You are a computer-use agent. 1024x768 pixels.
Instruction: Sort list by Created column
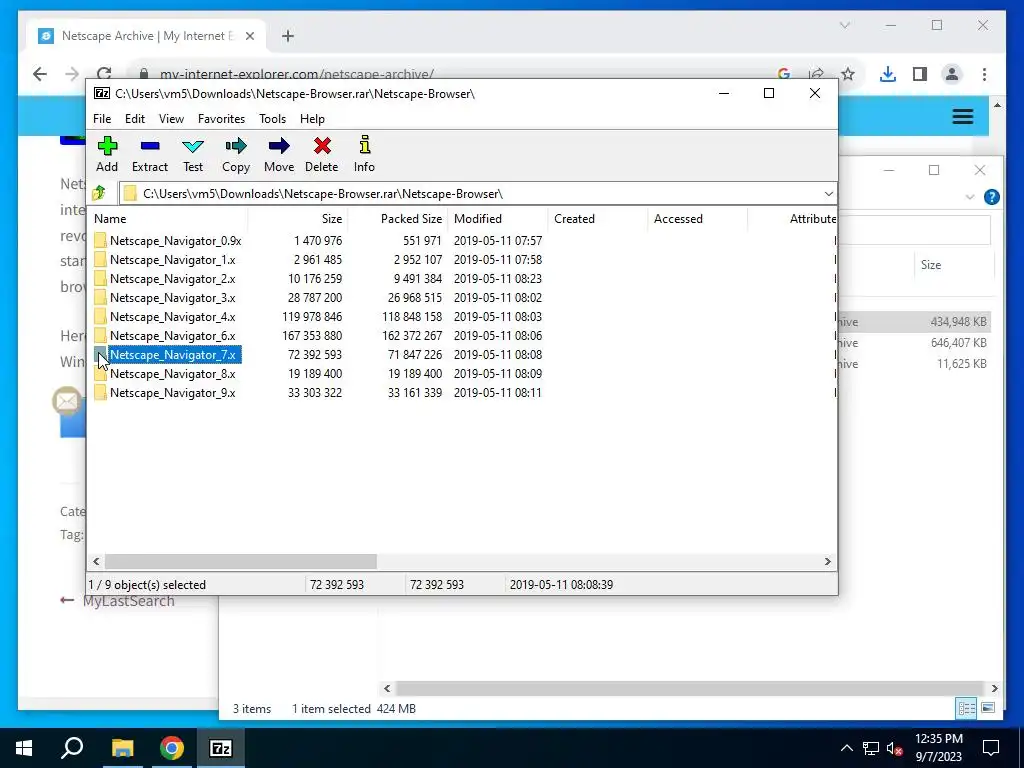[598, 219]
